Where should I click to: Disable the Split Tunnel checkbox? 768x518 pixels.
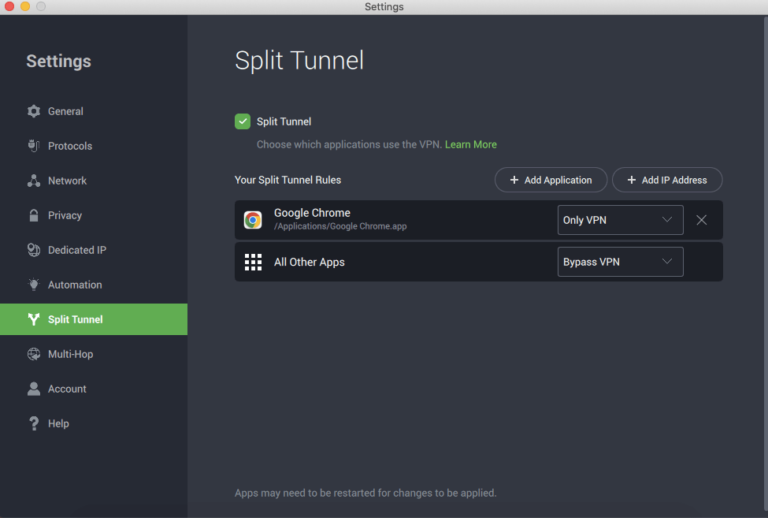(242, 121)
